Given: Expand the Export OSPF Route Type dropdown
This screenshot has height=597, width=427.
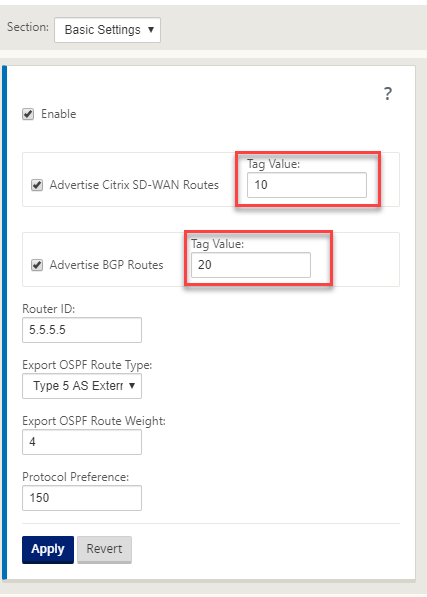Looking at the screenshot, I should point(82,386).
